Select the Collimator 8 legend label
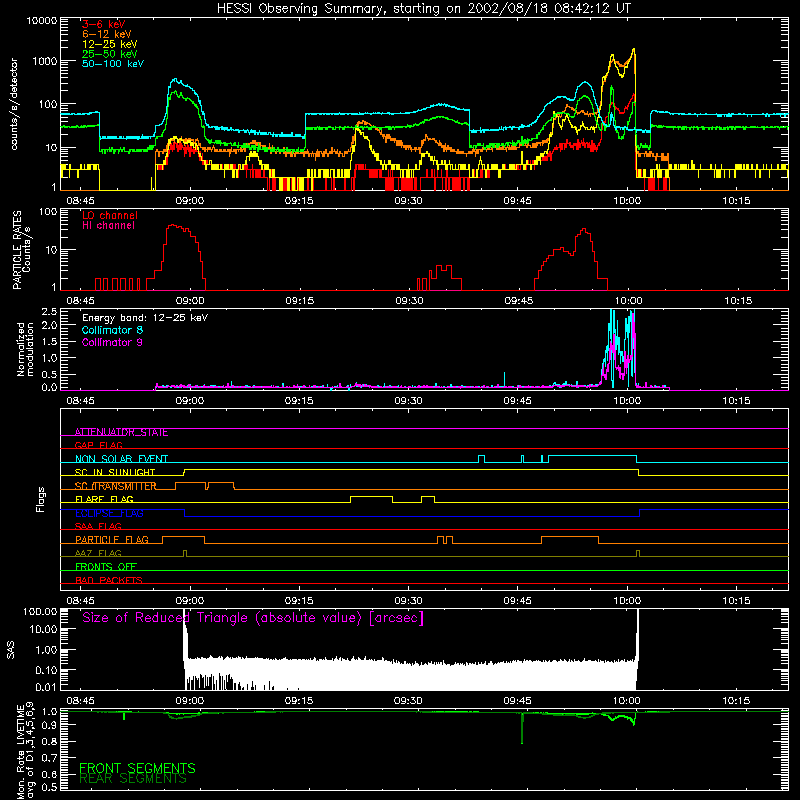Screen dimensions: 800x800 [x=112, y=330]
